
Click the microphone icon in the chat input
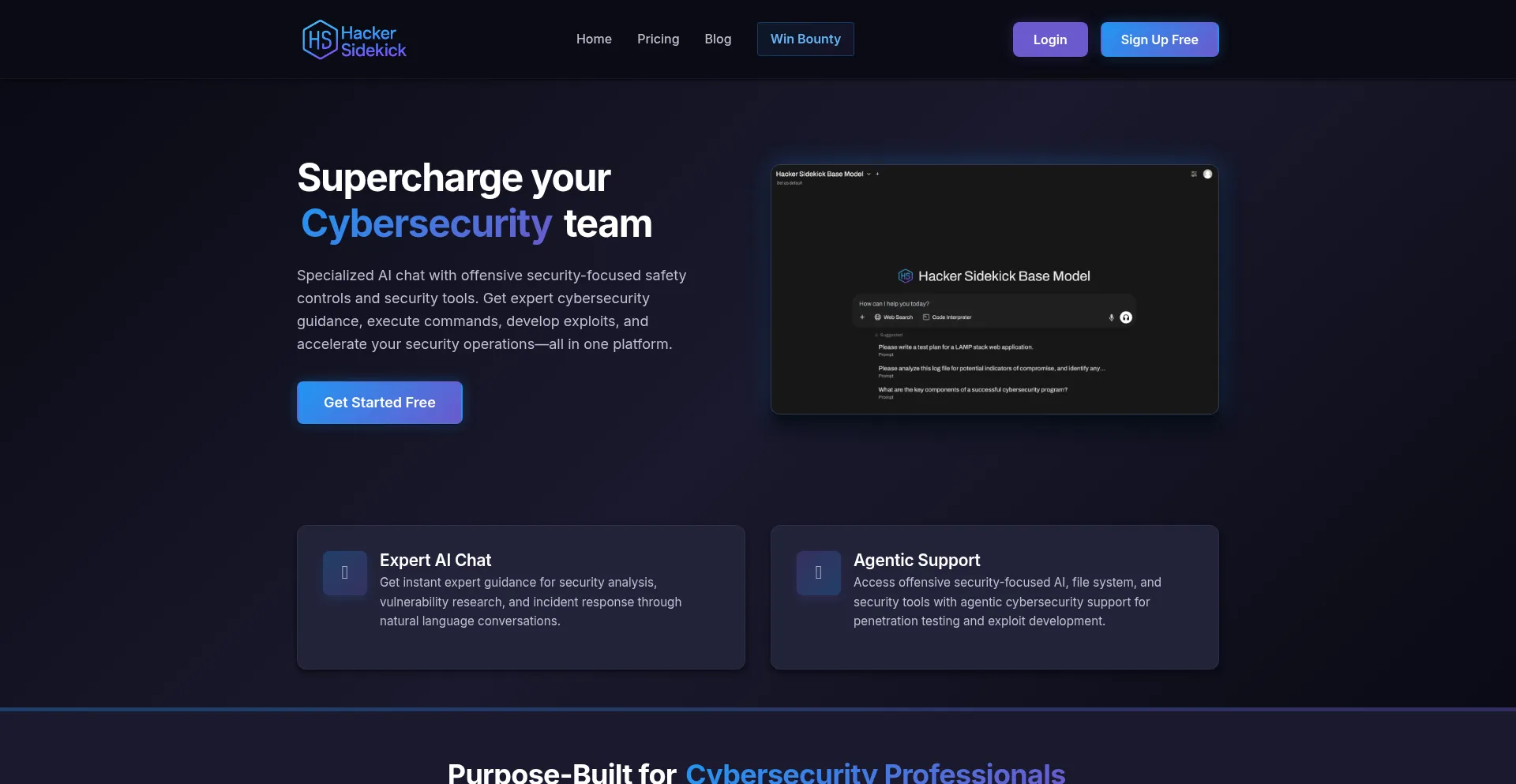[1112, 317]
